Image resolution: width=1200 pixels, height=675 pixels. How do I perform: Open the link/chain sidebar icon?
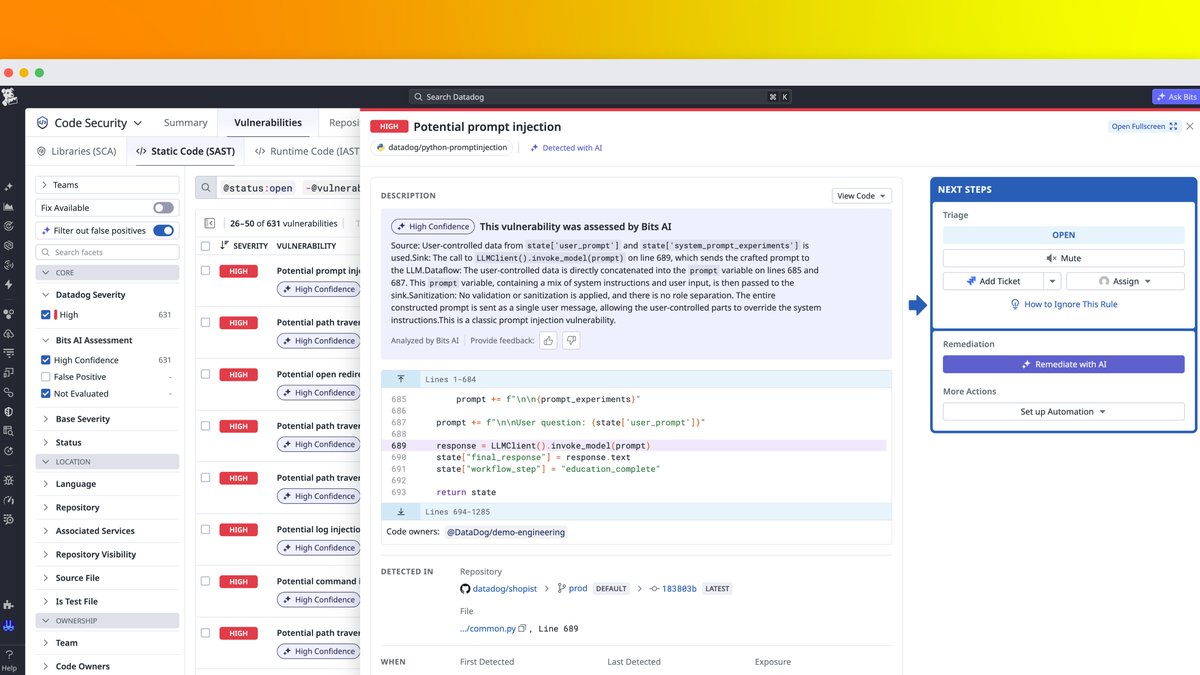(9, 392)
